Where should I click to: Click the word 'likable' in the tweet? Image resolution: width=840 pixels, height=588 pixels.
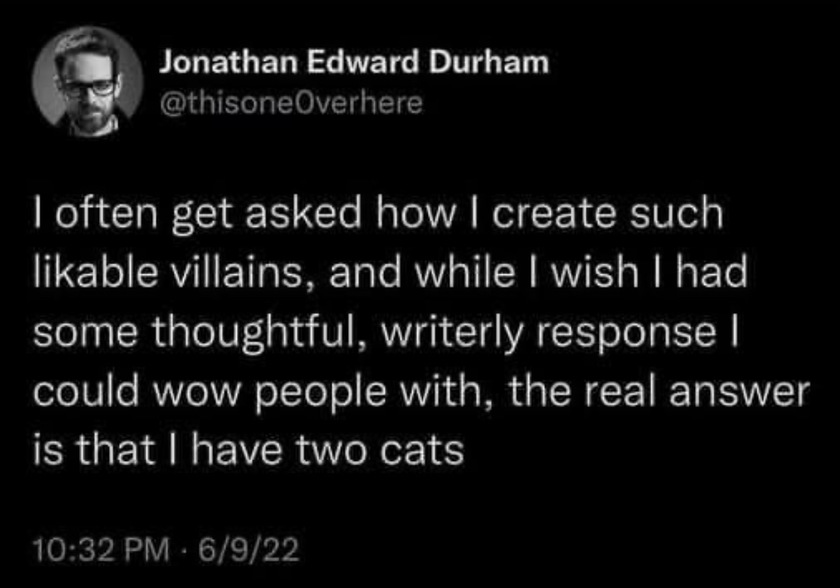(96, 272)
